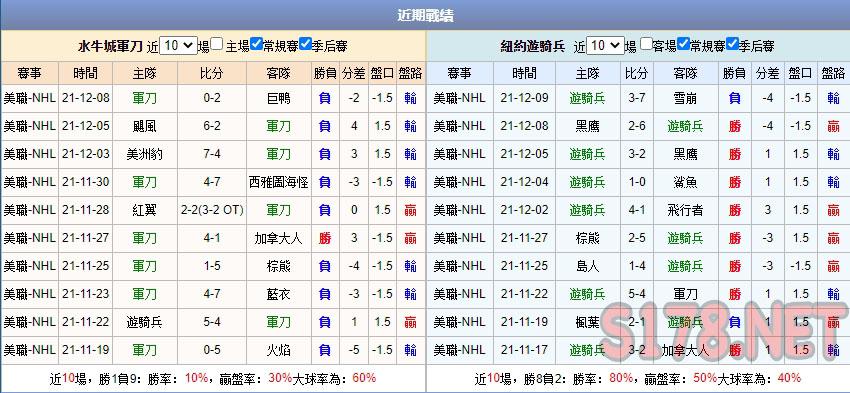Screen dimensions: 850x393
Task: Click score 2-2(3-2 OT) cell
Action: (x=212, y=210)
